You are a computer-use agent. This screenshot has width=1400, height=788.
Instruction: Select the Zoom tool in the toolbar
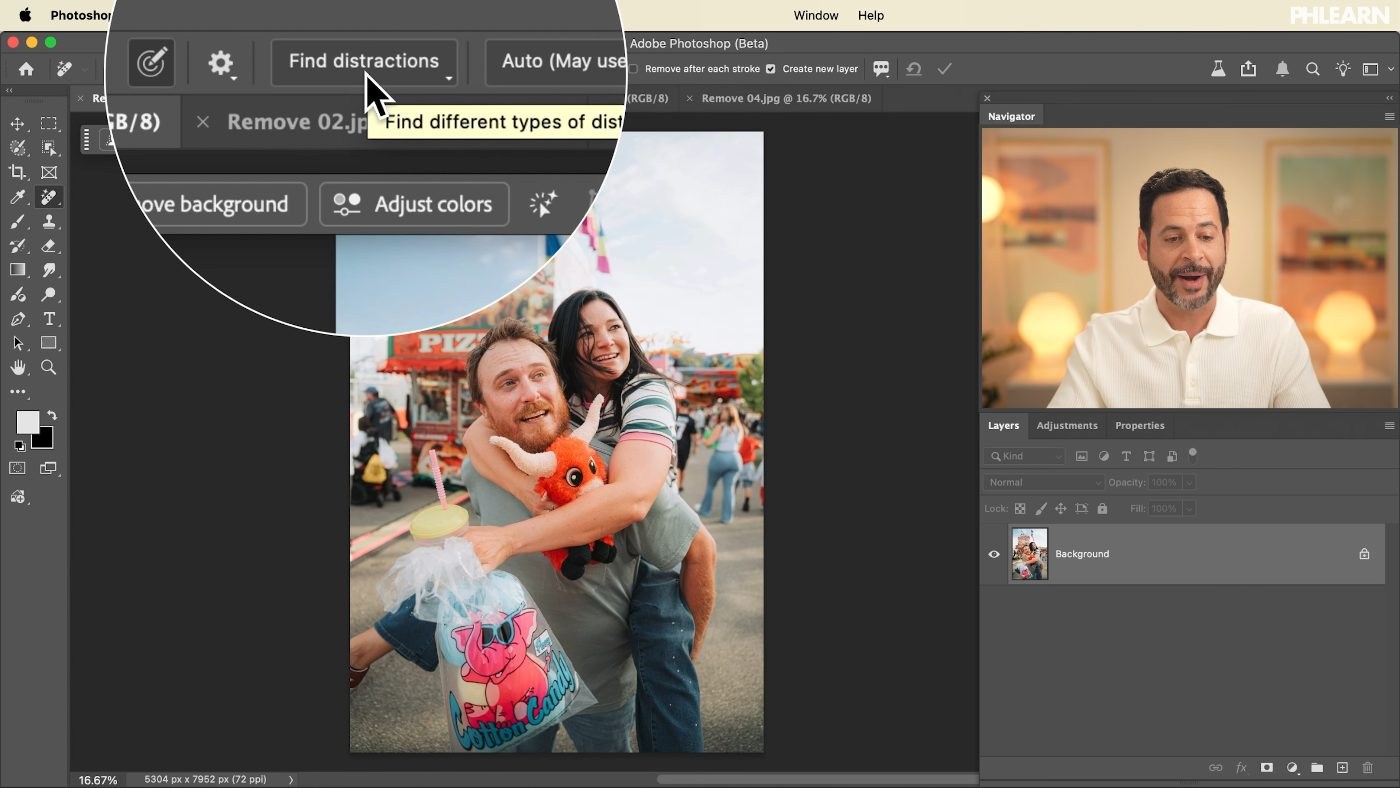tap(48, 368)
